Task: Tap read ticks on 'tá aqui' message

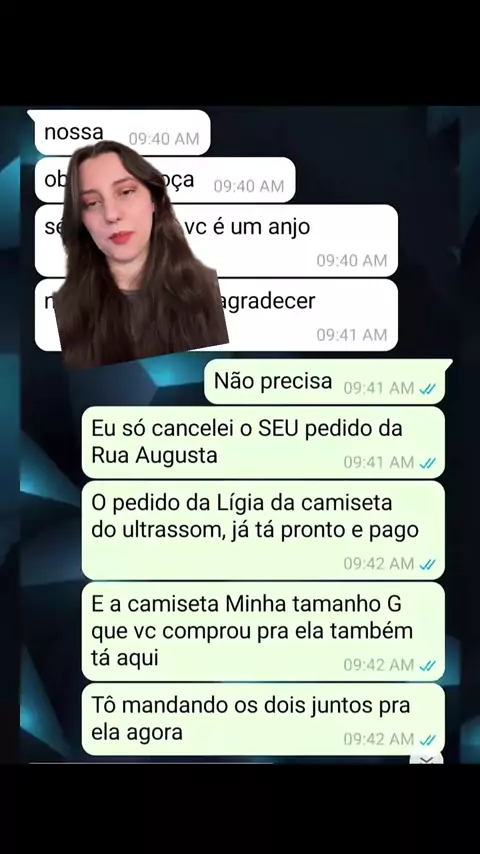Action: tap(428, 665)
